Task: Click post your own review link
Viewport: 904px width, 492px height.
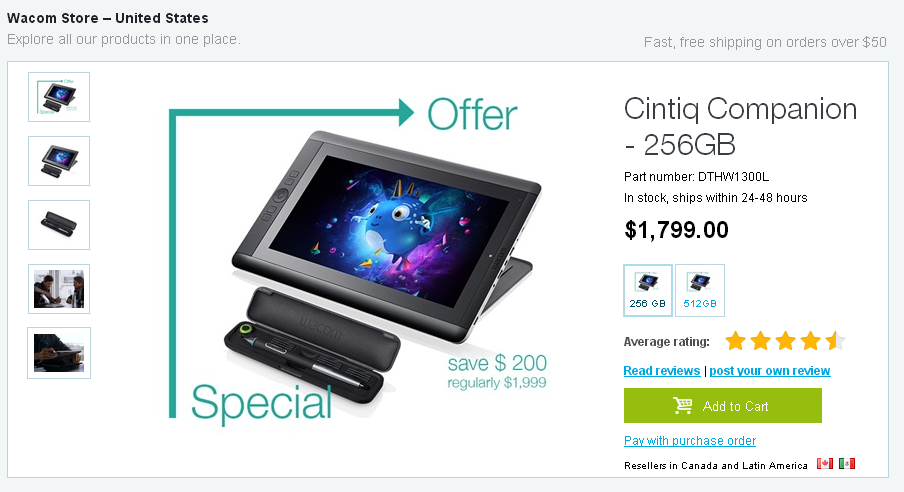Action: (770, 371)
